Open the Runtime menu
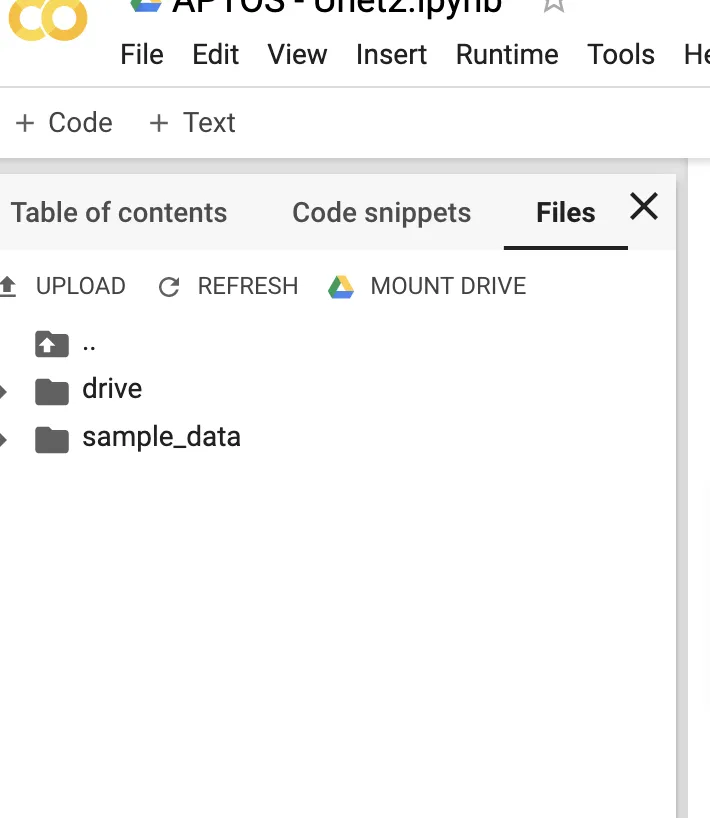Image resolution: width=710 pixels, height=818 pixels. coord(506,55)
